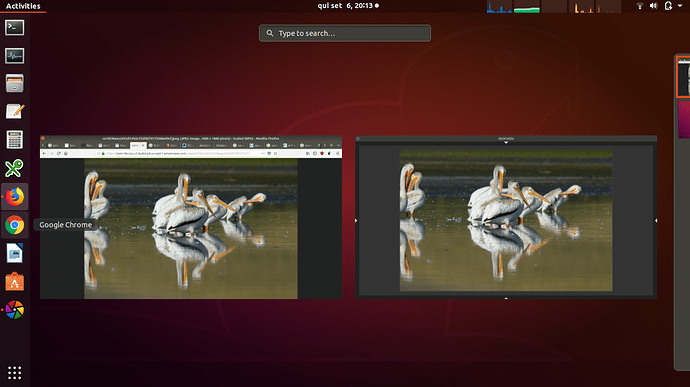Open Ubuntu Software from the dock
The height and width of the screenshot is (387, 690).
pyautogui.click(x=15, y=282)
